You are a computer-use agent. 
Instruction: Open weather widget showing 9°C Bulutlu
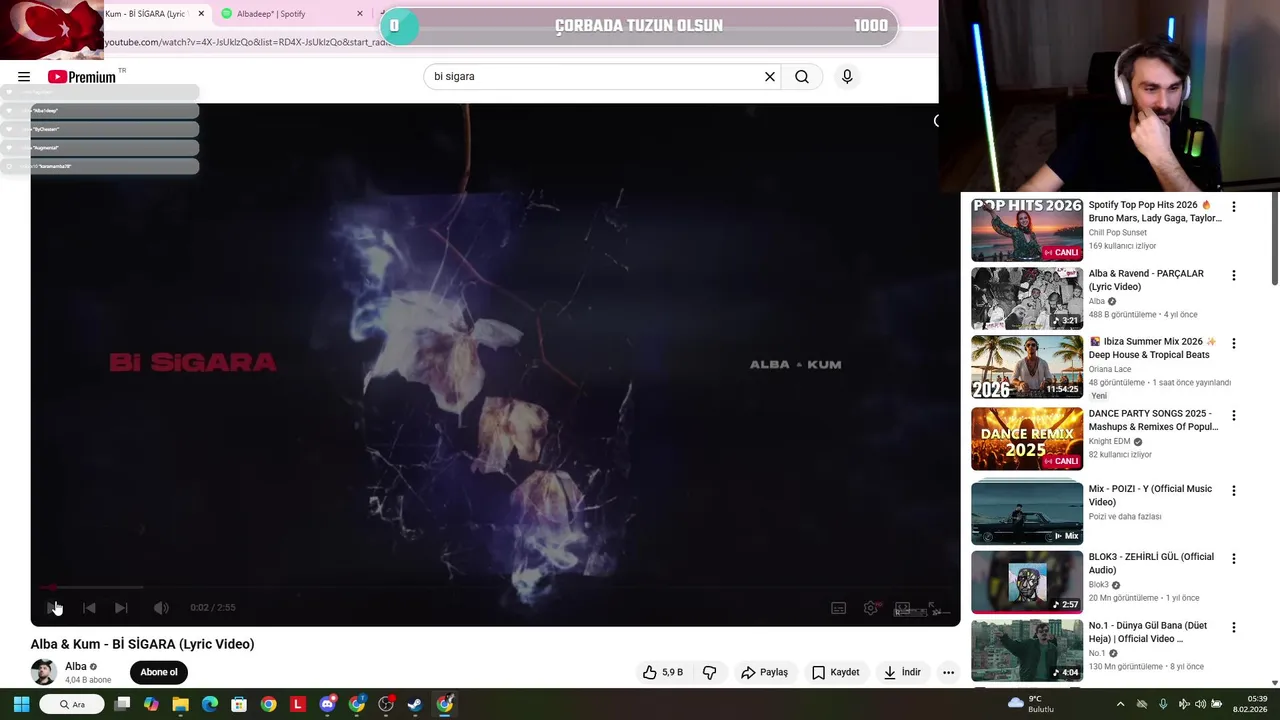pyautogui.click(x=1031, y=704)
